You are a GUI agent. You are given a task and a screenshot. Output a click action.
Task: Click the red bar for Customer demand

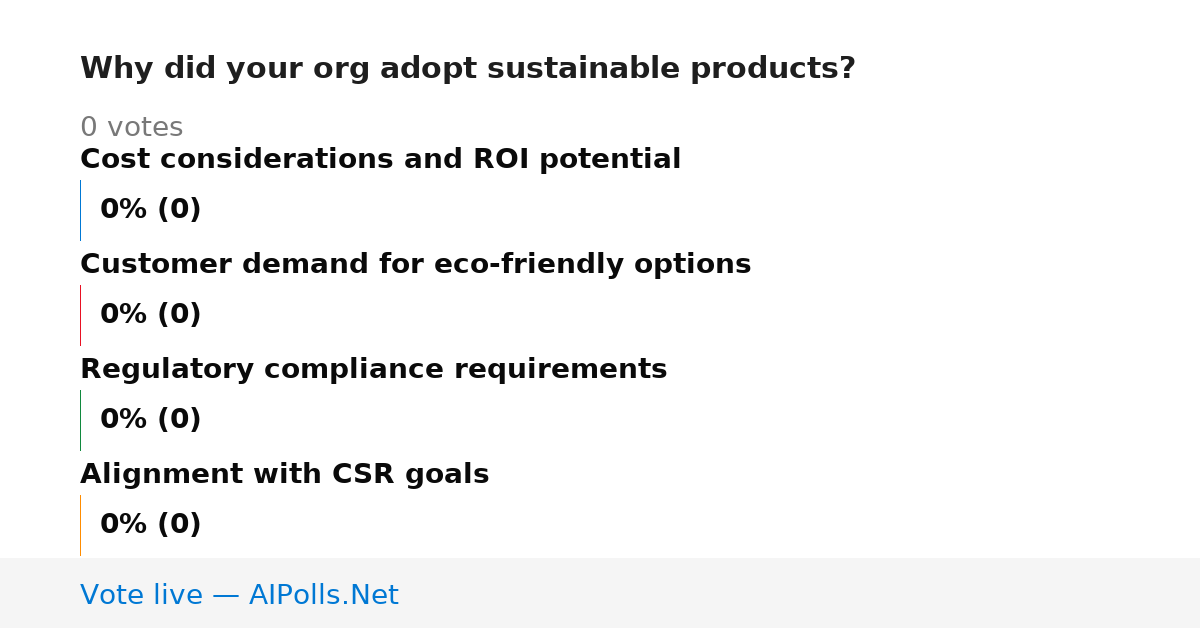tap(80, 315)
